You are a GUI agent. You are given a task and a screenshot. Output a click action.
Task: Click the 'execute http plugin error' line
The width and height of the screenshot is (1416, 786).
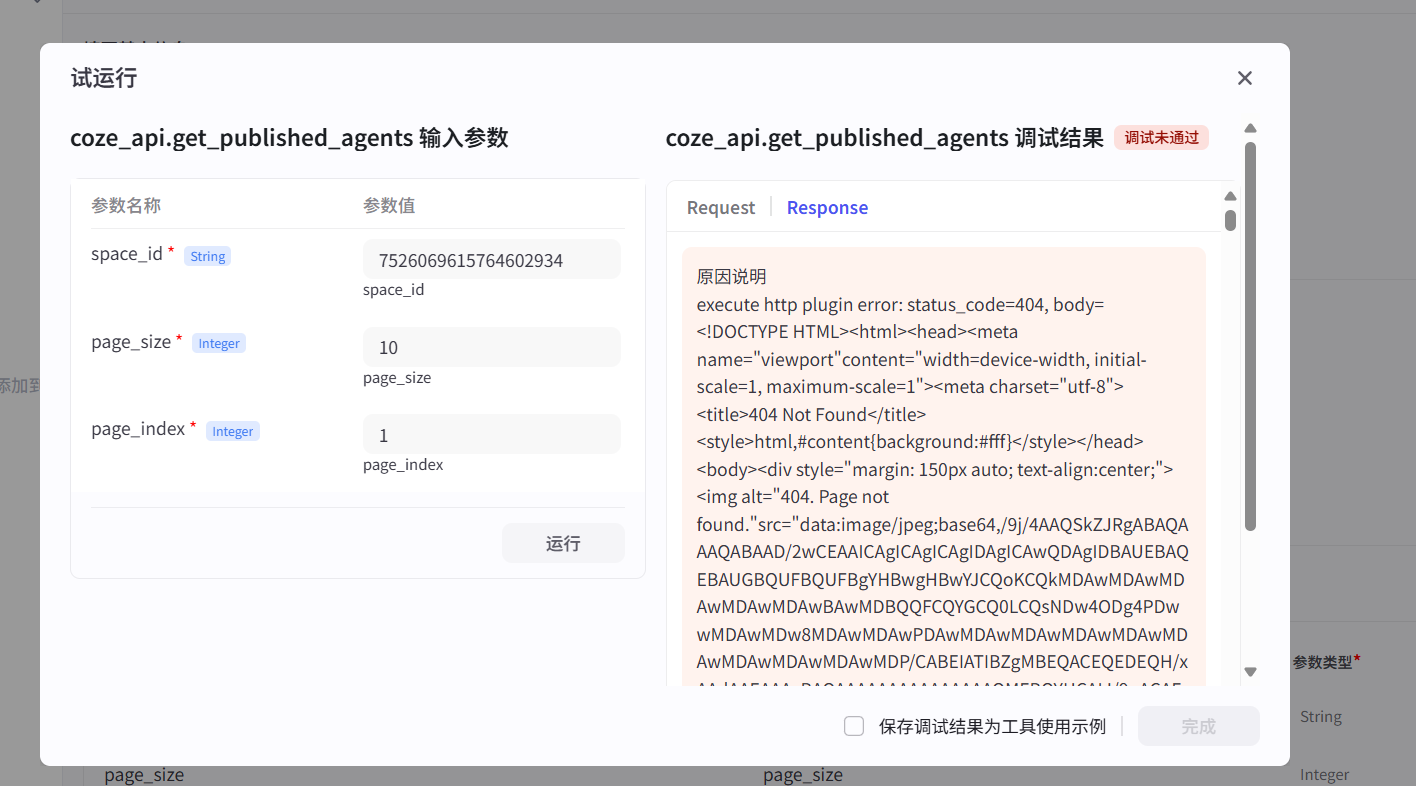(x=900, y=304)
